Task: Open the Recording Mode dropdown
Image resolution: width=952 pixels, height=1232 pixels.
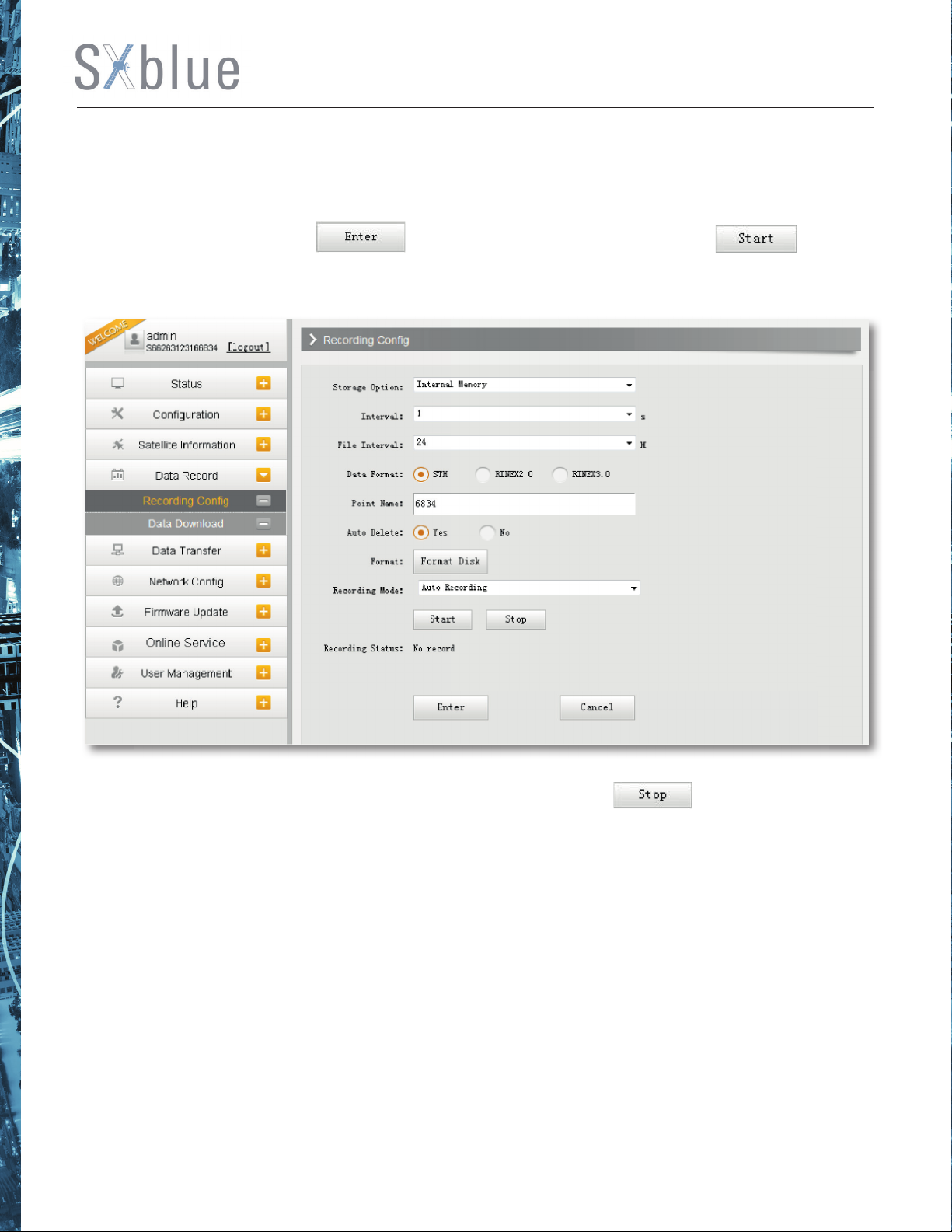Action: tap(528, 588)
